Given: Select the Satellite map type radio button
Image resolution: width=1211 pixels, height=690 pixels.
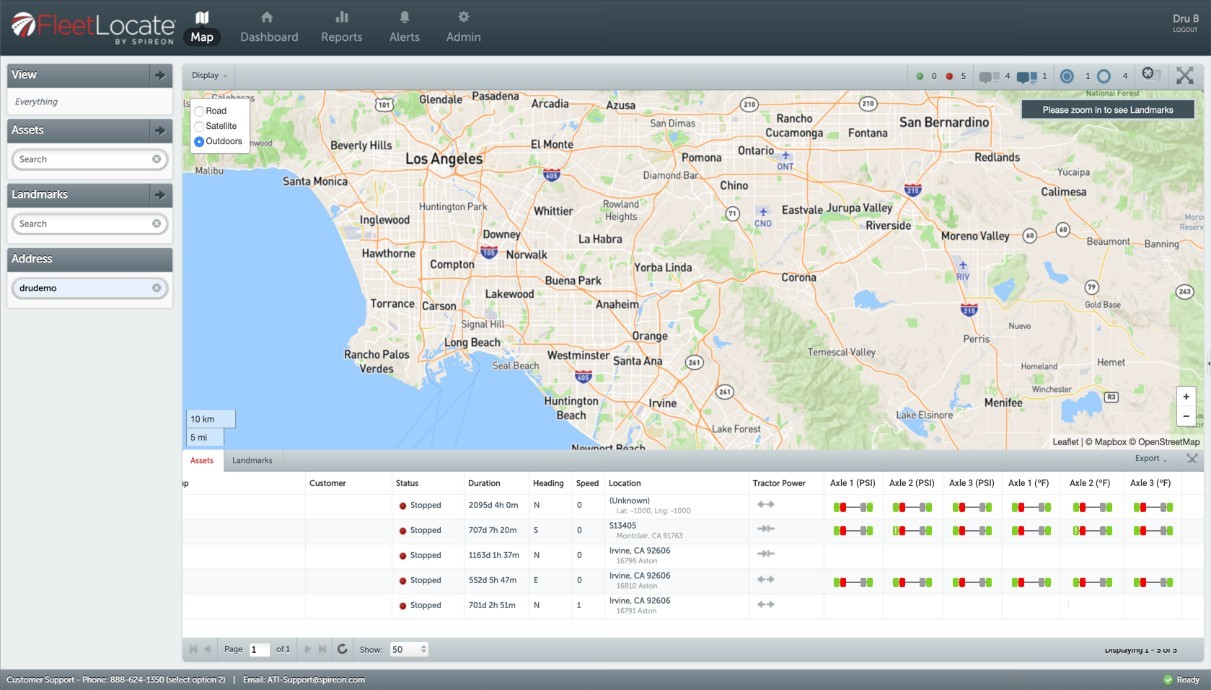Looking at the screenshot, I should pos(200,126).
